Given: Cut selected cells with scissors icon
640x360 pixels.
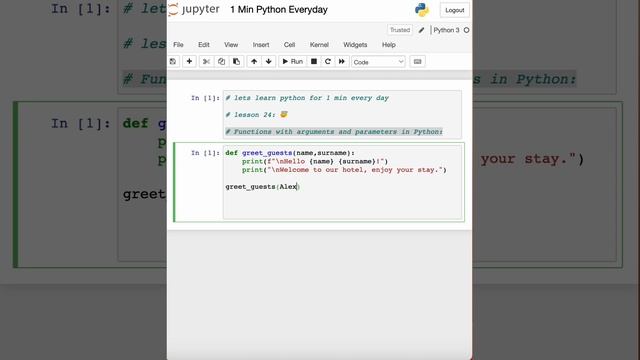Looking at the screenshot, I should 206,62.
